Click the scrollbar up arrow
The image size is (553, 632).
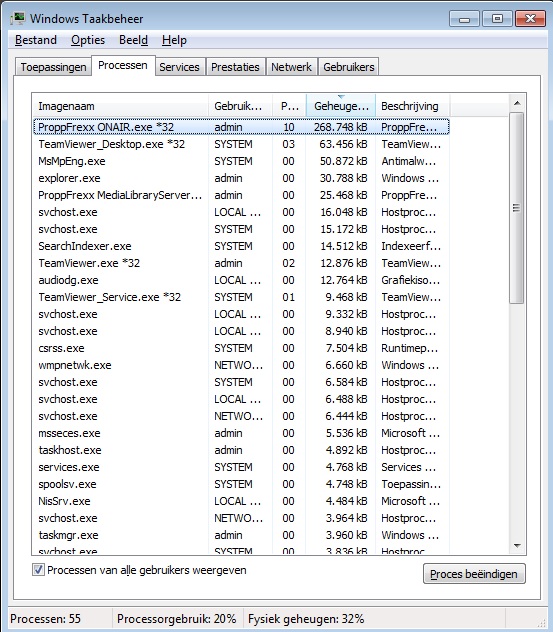pyautogui.click(x=517, y=104)
